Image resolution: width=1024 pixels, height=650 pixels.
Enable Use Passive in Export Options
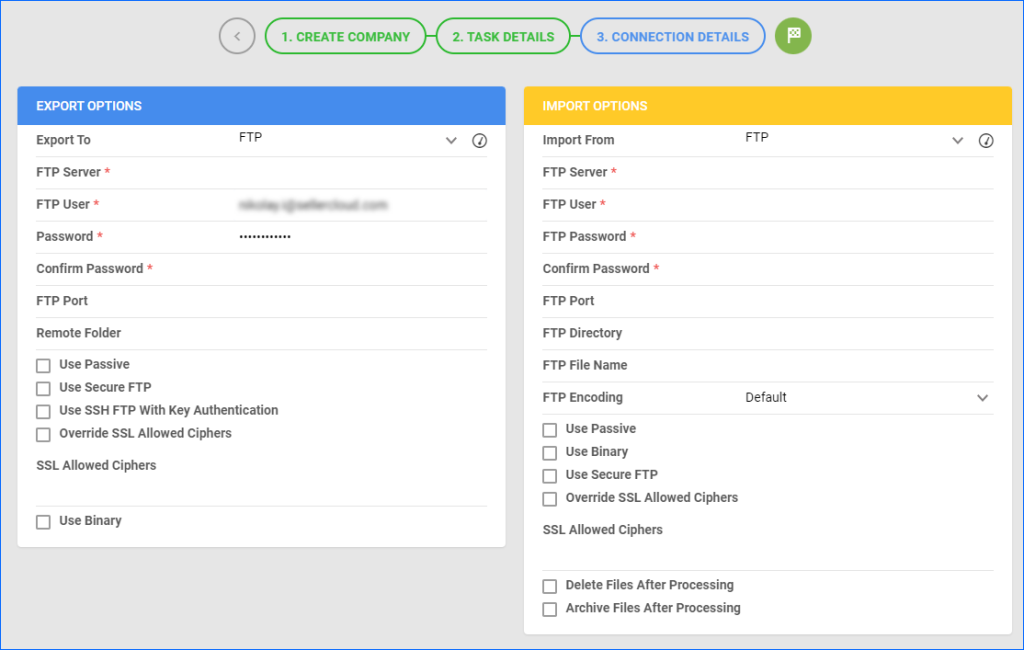point(43,365)
